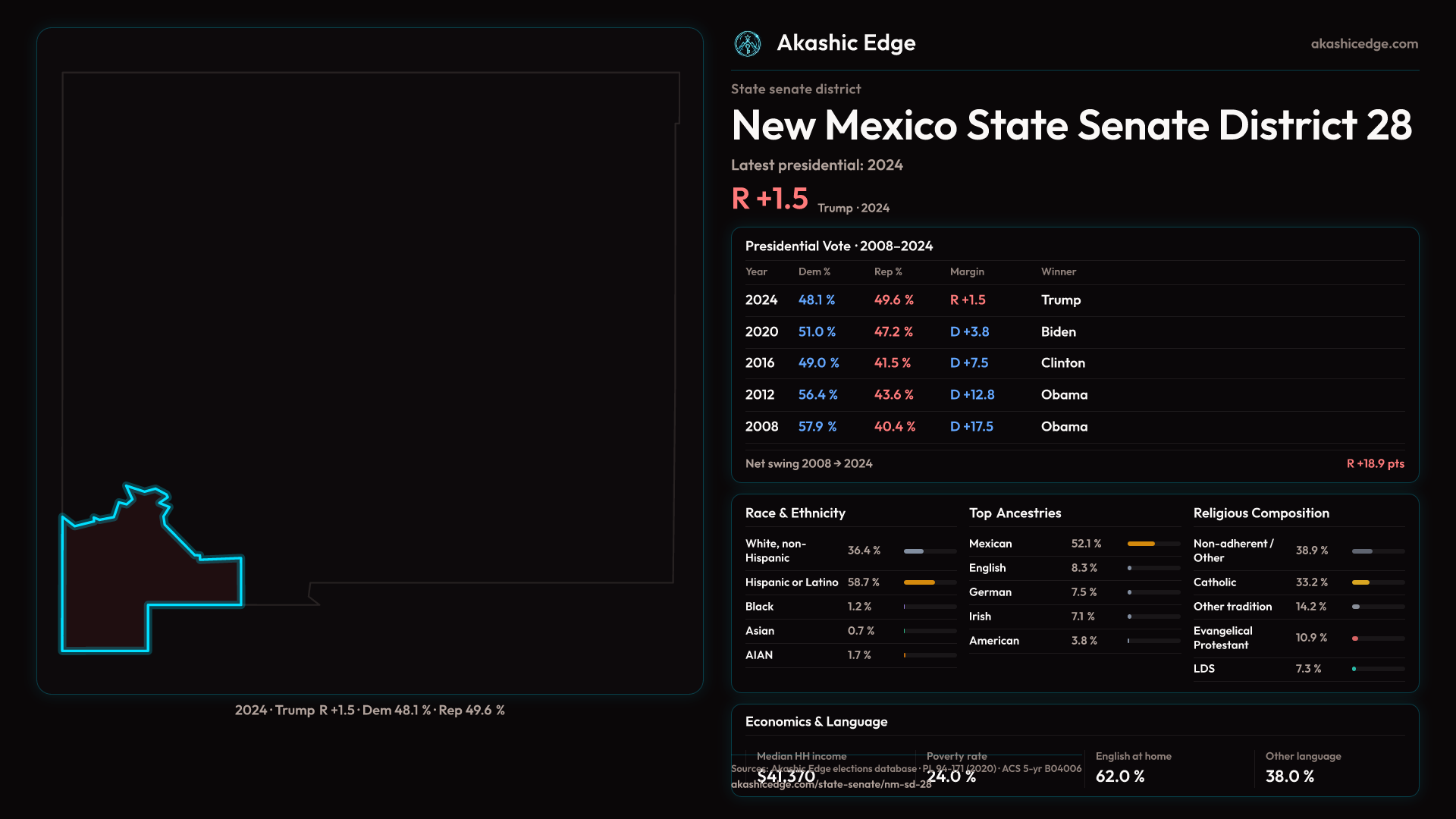The width and height of the screenshot is (1456, 819).
Task: Click the 2012 Obama D +12.8 margin
Action: 971,395
